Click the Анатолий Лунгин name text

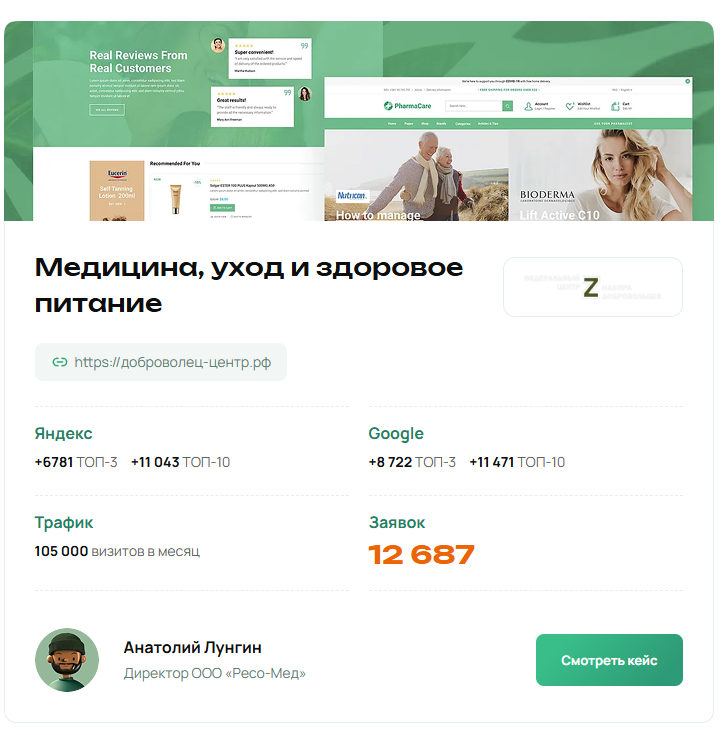(x=193, y=647)
